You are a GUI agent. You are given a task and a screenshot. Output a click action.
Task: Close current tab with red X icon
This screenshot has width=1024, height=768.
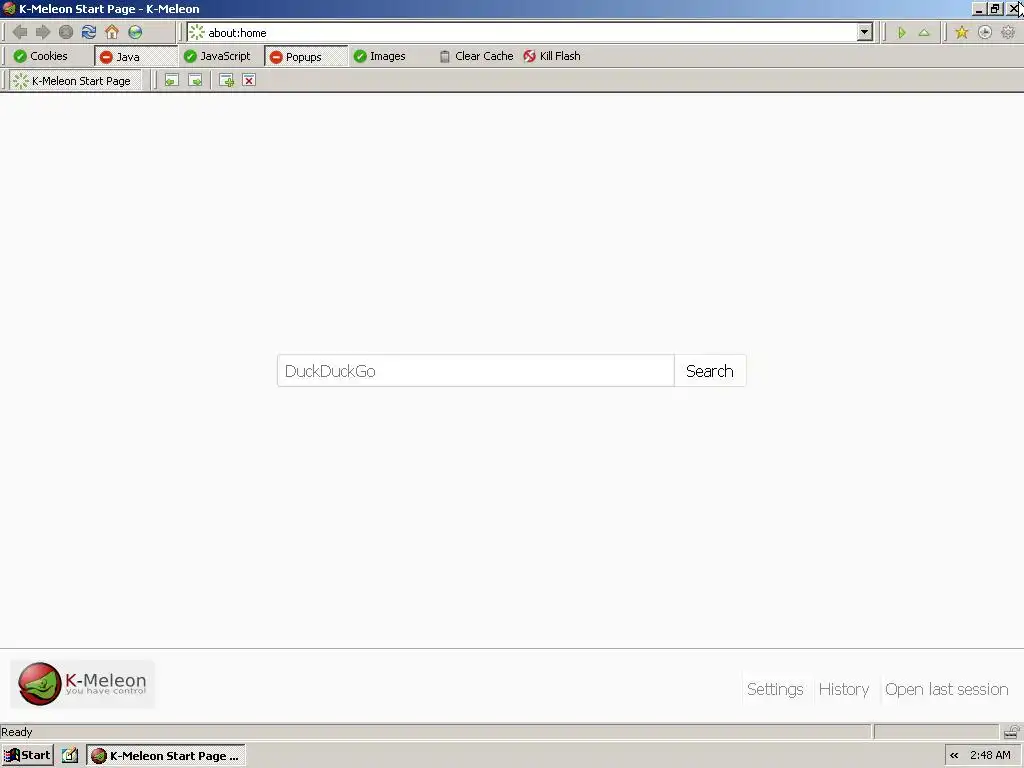tap(249, 80)
